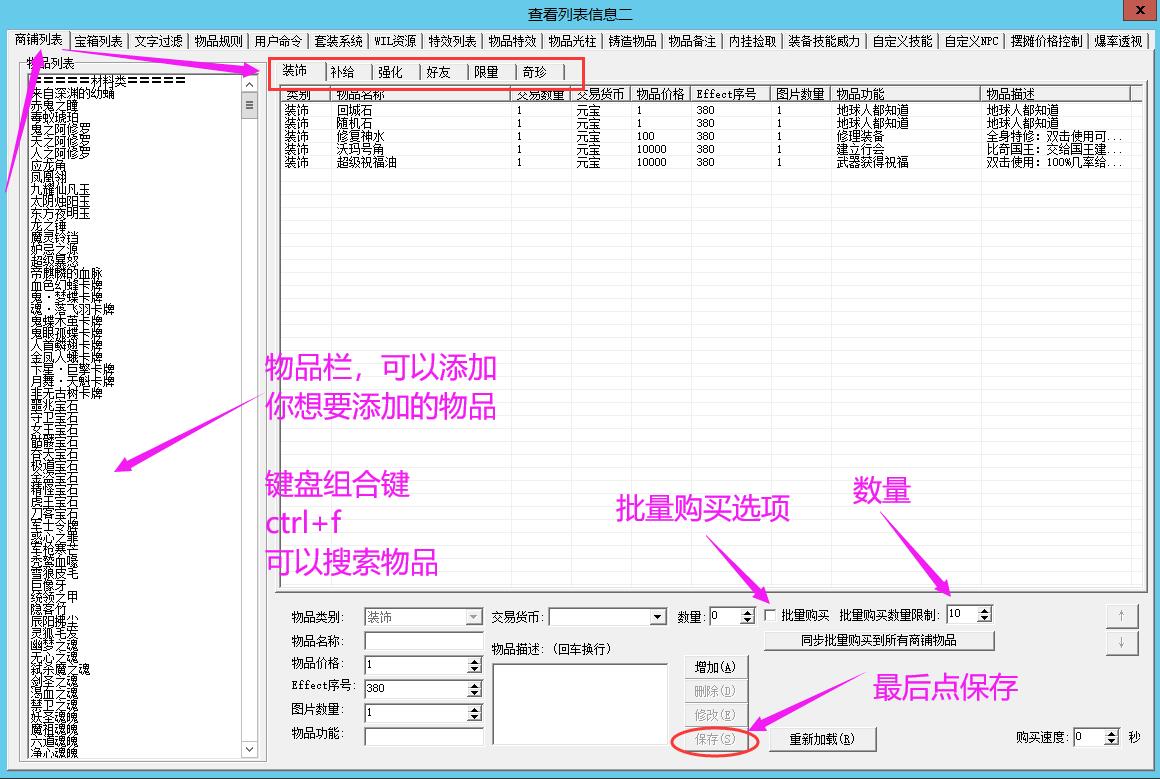1160x779 pixels.
Task: Open the 交易货币 dropdown
Action: point(657,617)
